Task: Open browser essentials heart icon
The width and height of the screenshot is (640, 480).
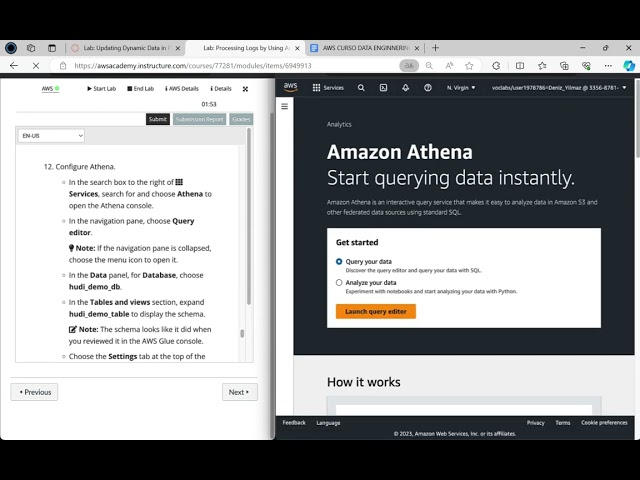Action: point(586,65)
